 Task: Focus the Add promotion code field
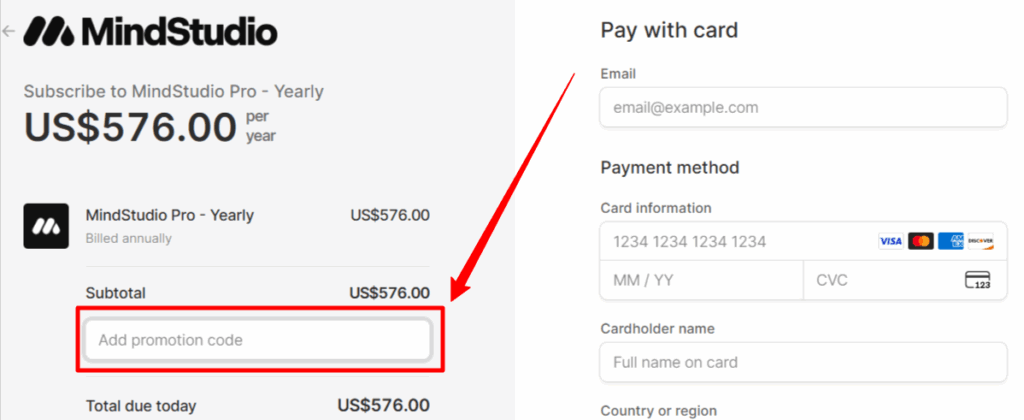pos(258,340)
